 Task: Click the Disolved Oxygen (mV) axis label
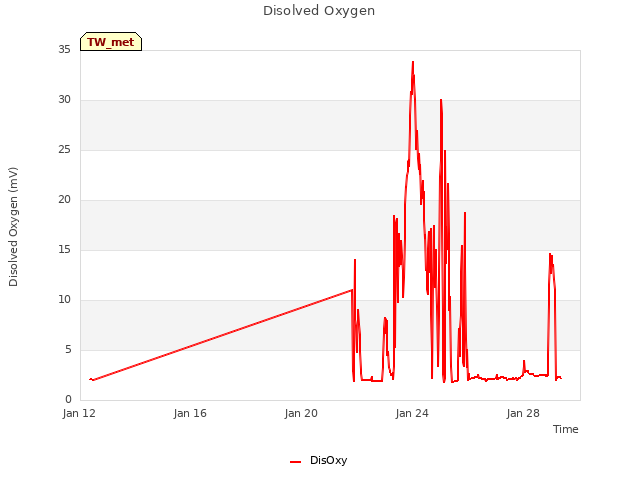13,227
